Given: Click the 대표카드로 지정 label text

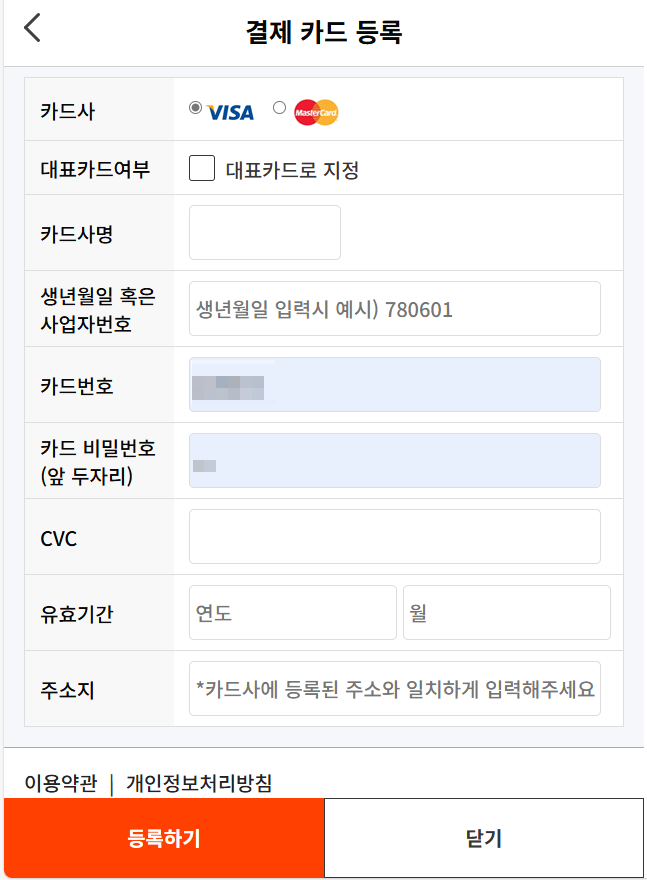Looking at the screenshot, I should tap(292, 170).
